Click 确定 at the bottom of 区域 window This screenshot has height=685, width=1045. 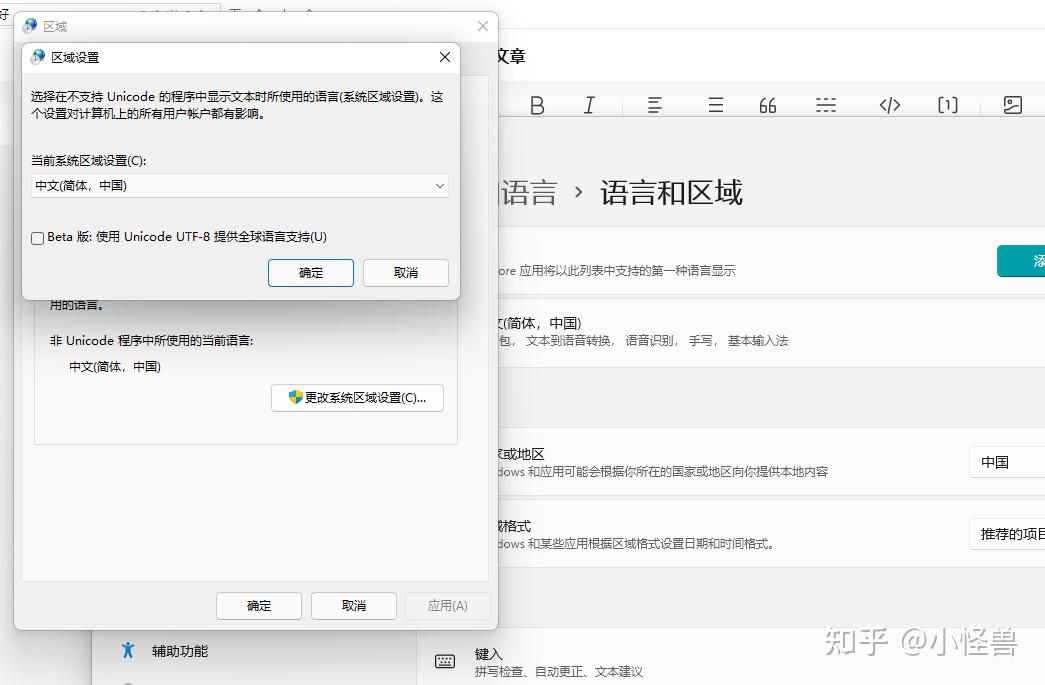click(x=259, y=606)
